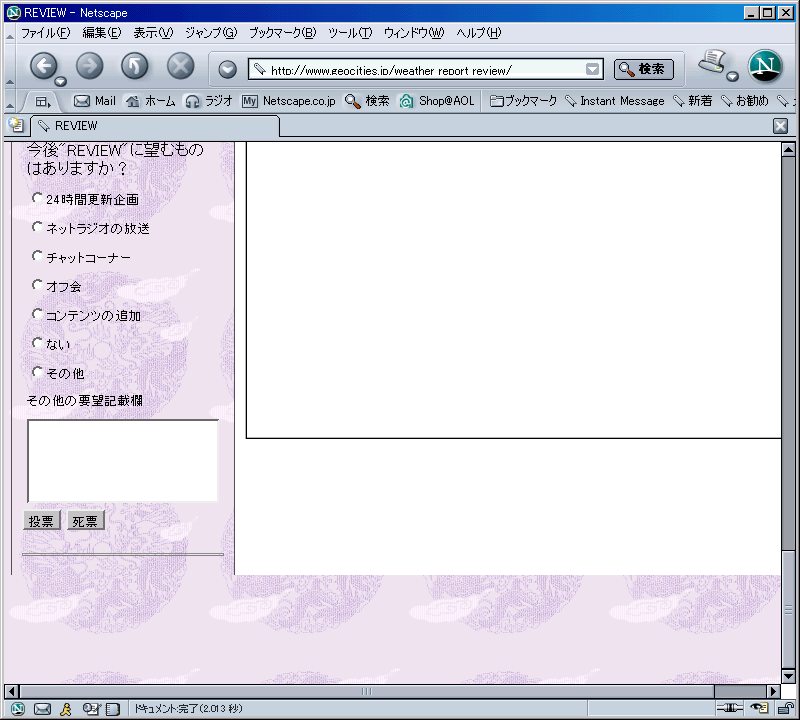The height and width of the screenshot is (720, 800).
Task: Click the new tab icon left of the REVIEW tab
Action: [16, 125]
